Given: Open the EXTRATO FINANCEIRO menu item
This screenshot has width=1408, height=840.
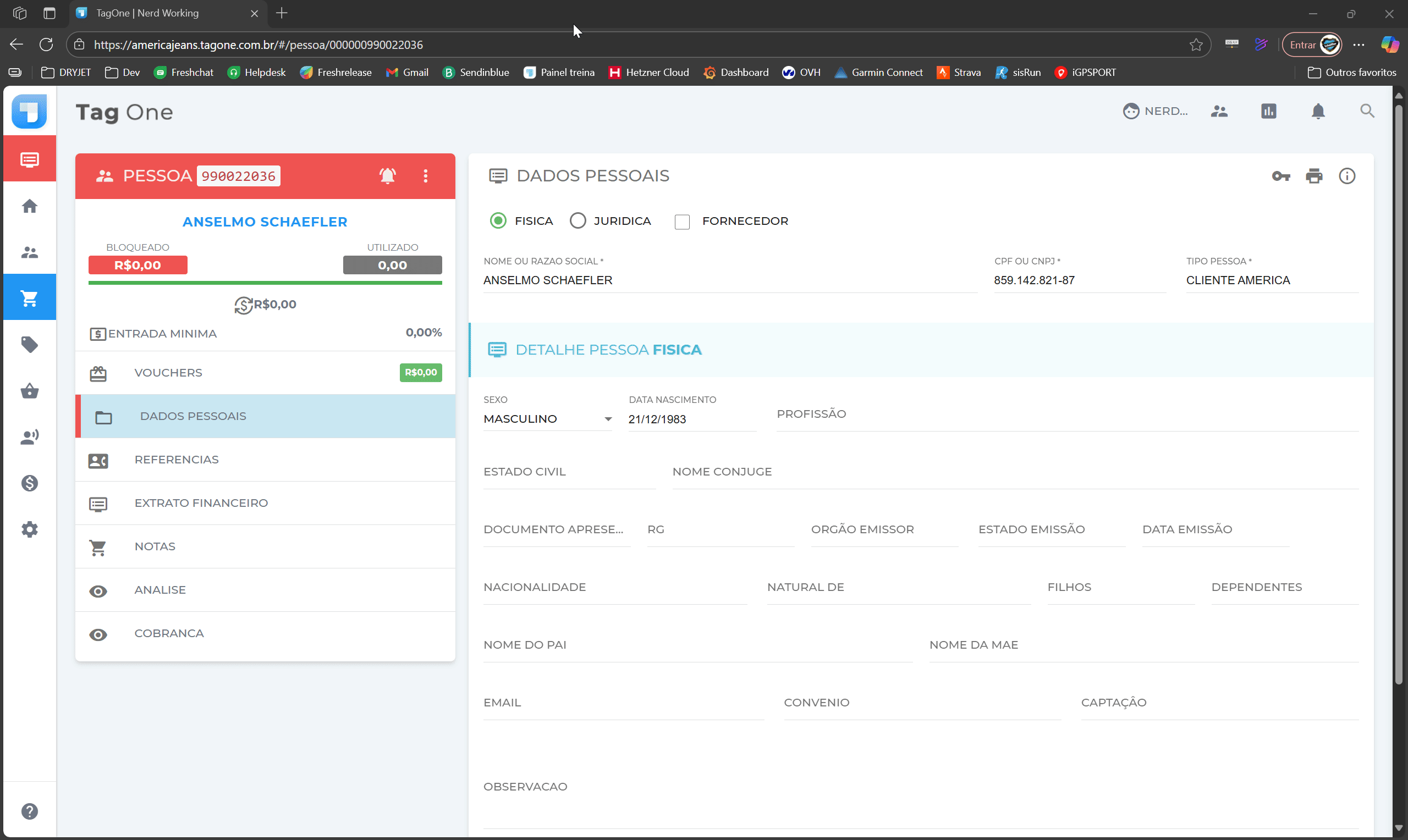Looking at the screenshot, I should 201,503.
